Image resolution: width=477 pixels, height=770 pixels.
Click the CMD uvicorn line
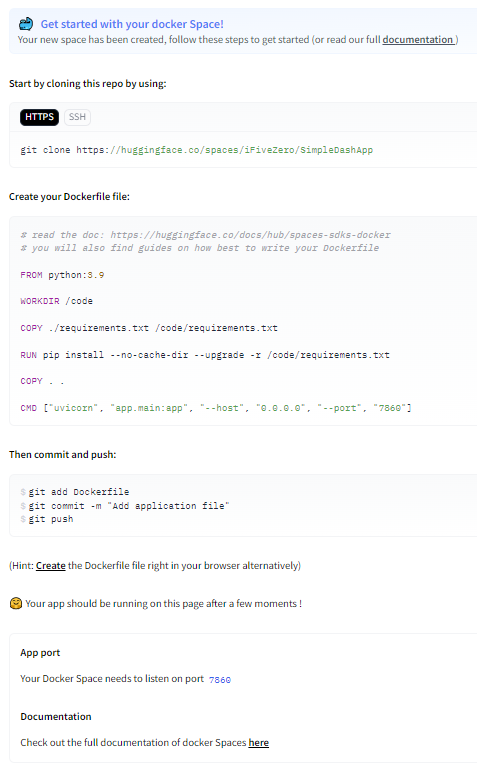coord(216,408)
